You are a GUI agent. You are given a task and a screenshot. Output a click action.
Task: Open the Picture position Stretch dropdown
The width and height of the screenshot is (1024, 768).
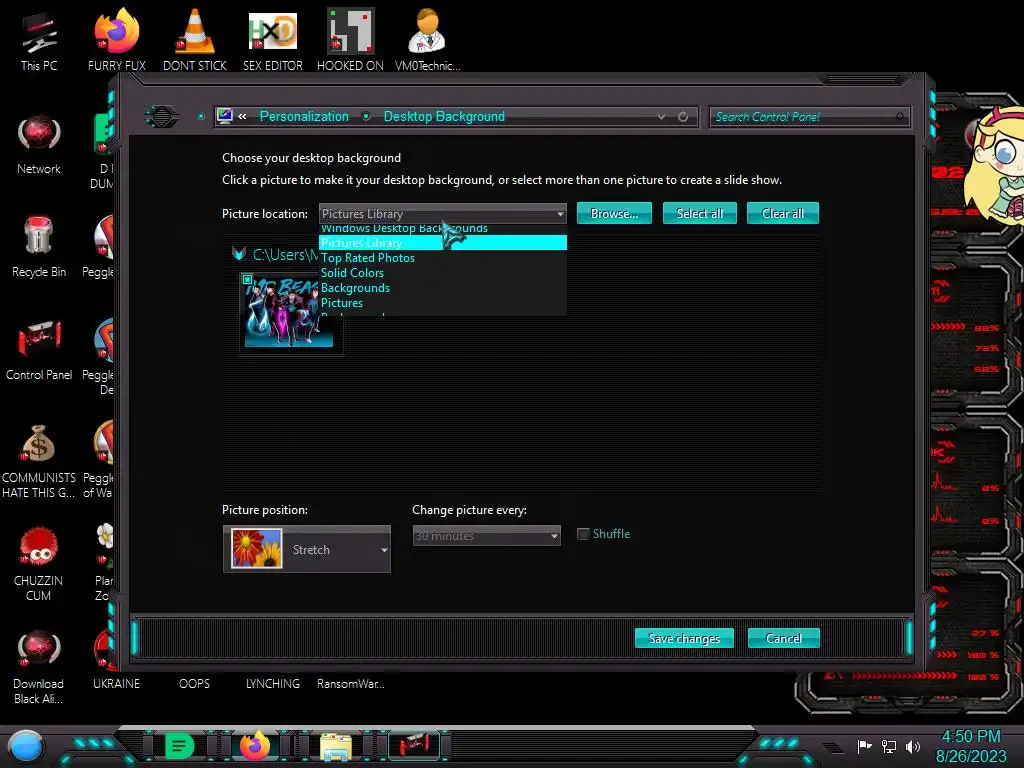point(307,549)
